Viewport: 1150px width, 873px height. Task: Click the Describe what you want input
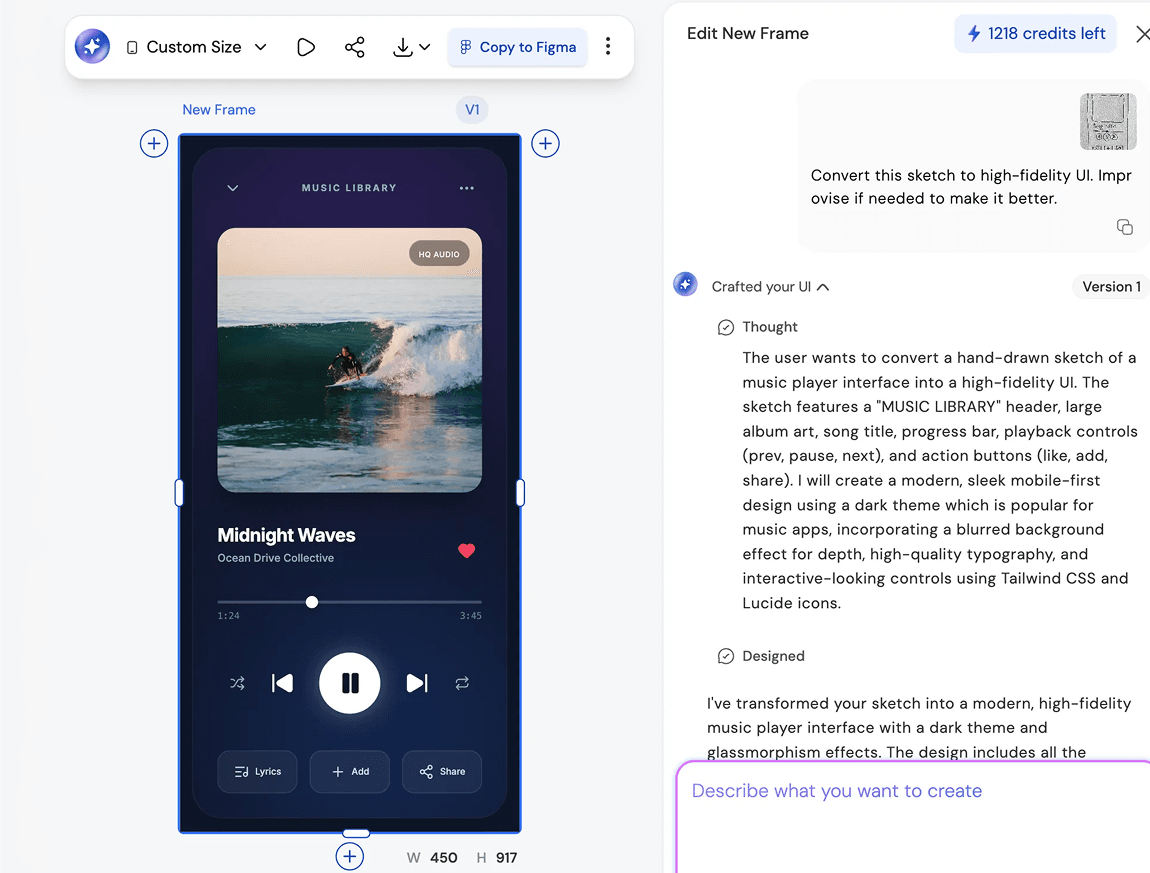[x=910, y=791]
